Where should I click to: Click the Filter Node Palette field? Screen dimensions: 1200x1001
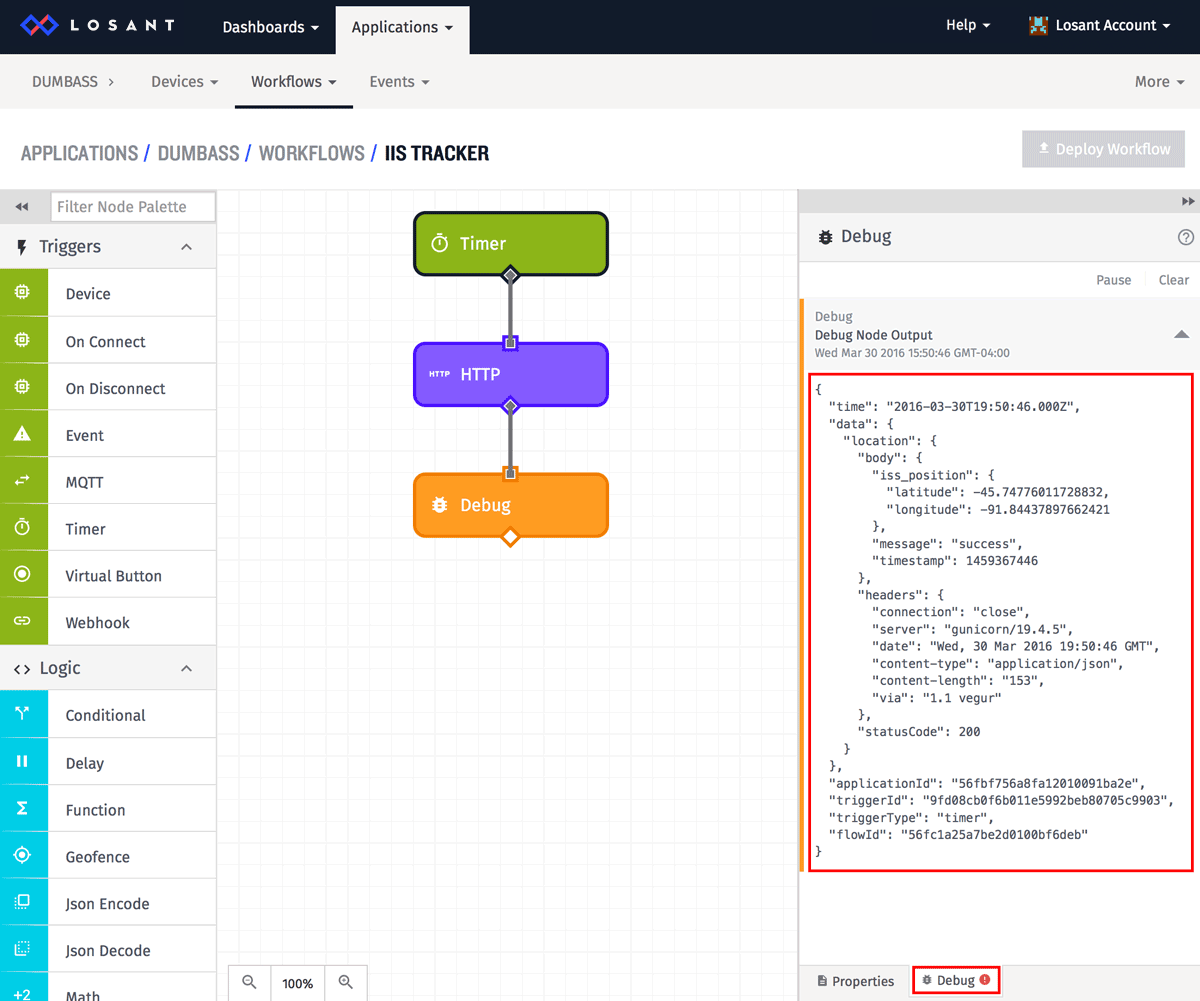pos(133,207)
